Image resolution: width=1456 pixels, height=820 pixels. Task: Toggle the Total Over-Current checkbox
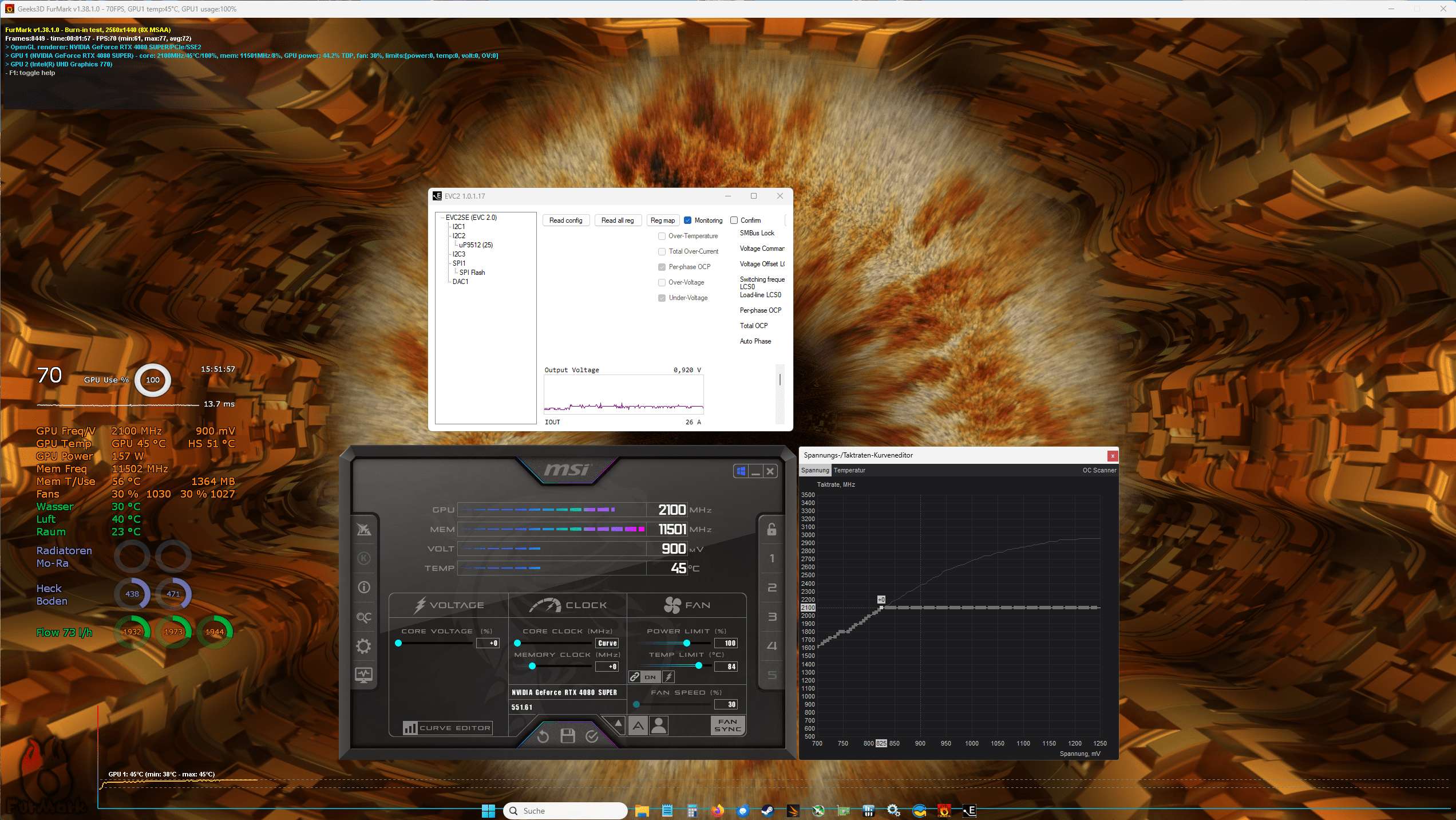coord(662,251)
